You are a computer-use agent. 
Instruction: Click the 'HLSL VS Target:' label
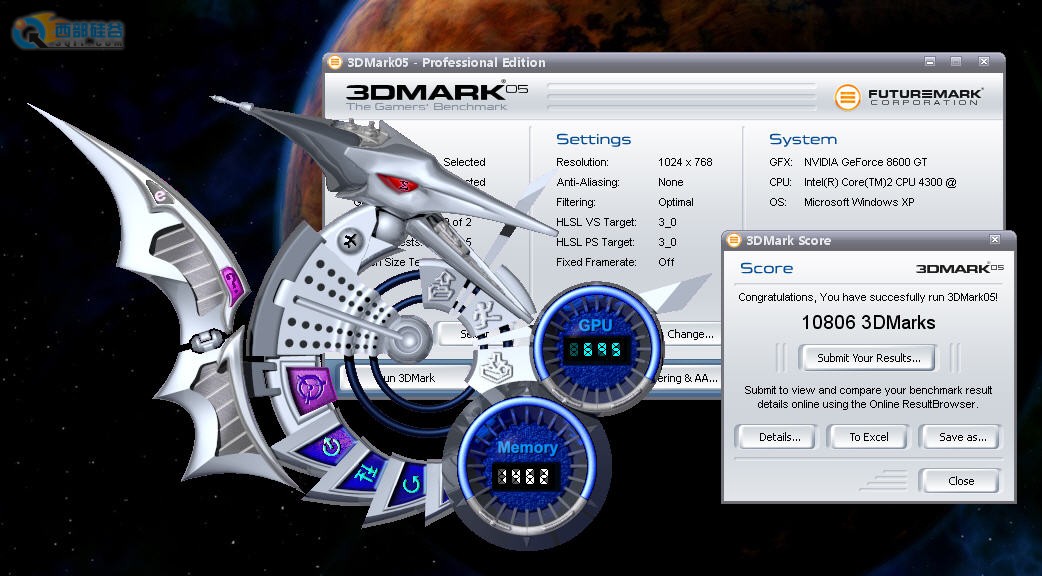tap(596, 222)
